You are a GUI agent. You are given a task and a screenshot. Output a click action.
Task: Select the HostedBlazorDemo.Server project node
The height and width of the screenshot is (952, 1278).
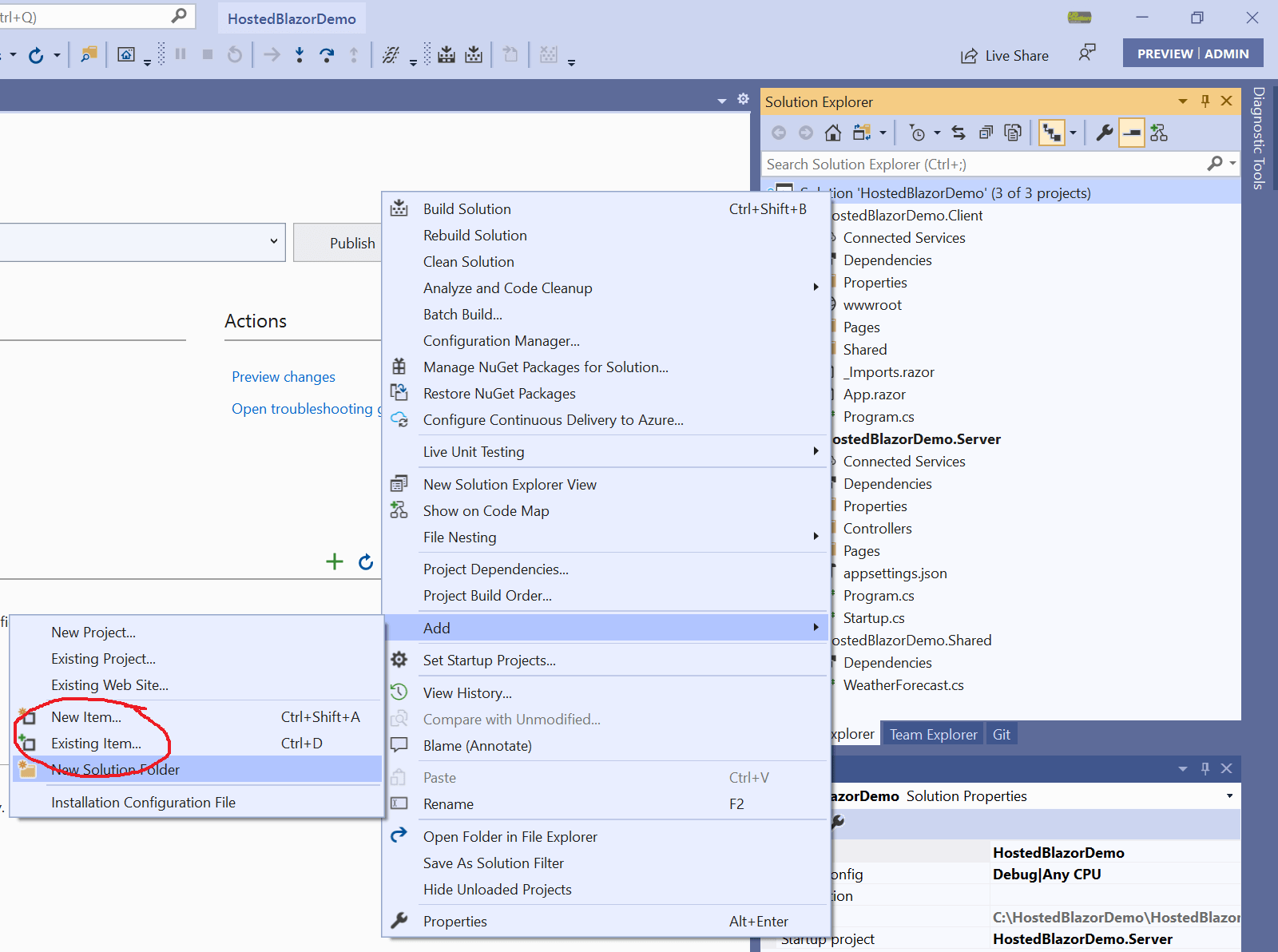pyautogui.click(x=916, y=439)
